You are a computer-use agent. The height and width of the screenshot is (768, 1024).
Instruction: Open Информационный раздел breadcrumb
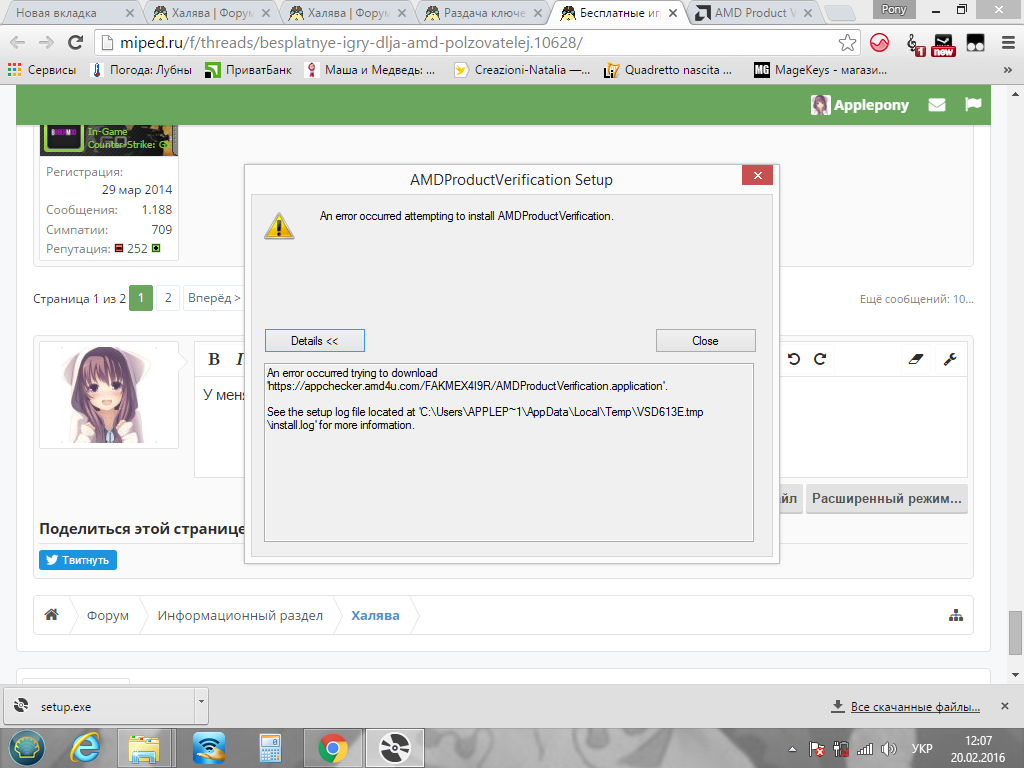[x=240, y=616]
